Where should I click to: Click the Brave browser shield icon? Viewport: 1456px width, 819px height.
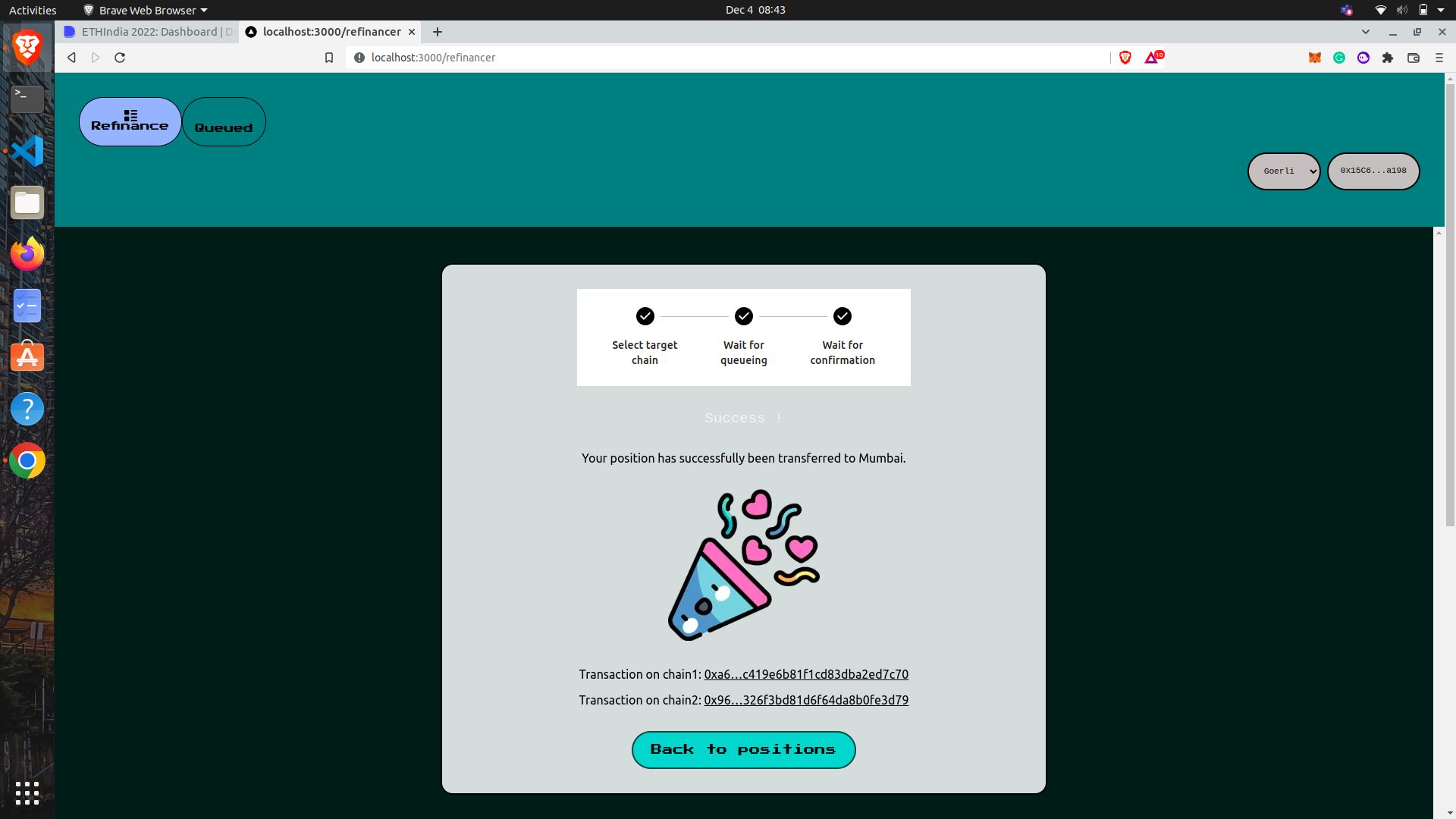(x=1125, y=57)
